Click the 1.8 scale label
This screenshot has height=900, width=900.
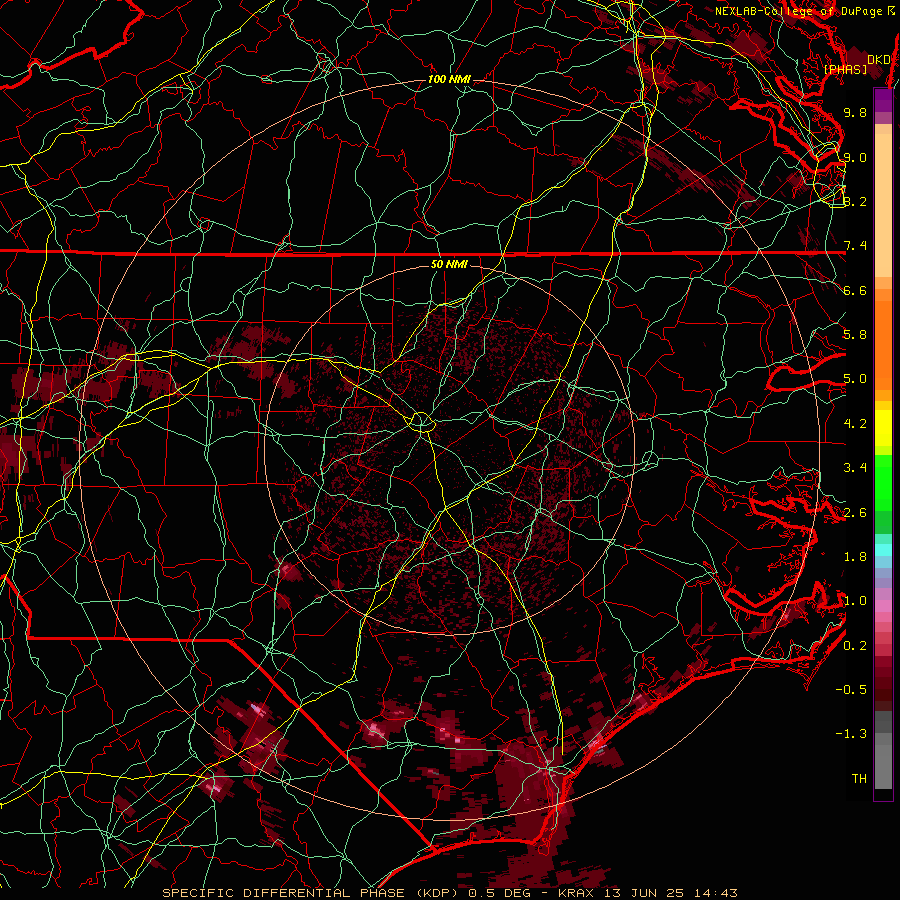click(x=855, y=557)
